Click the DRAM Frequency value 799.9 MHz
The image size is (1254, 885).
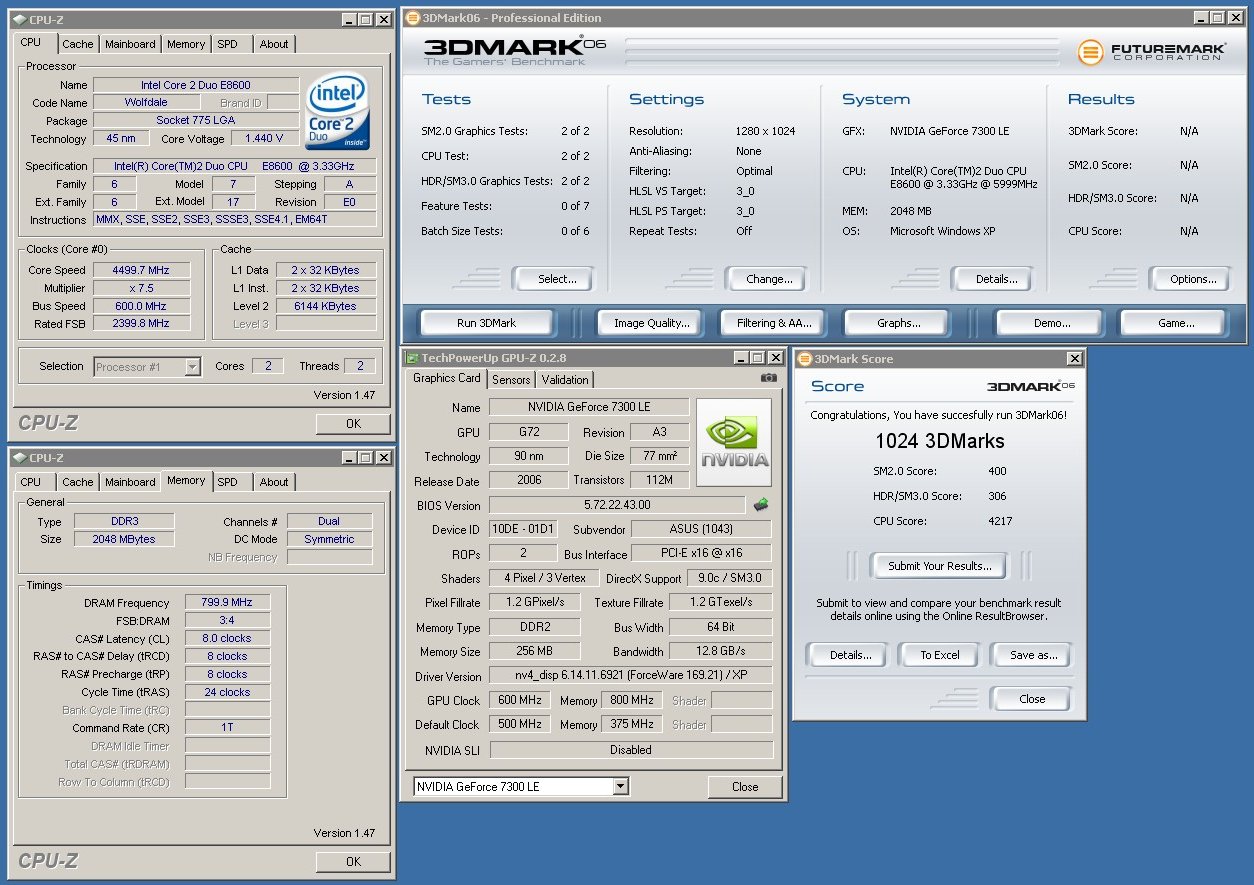pos(228,603)
